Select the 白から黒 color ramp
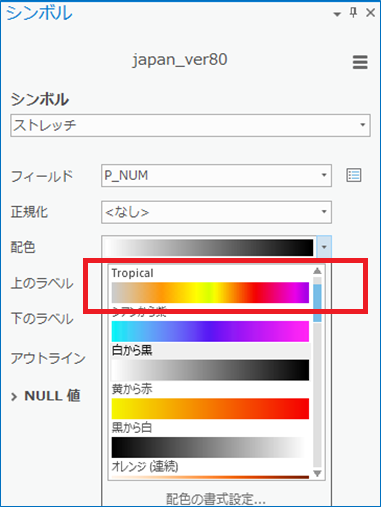 coord(210,370)
